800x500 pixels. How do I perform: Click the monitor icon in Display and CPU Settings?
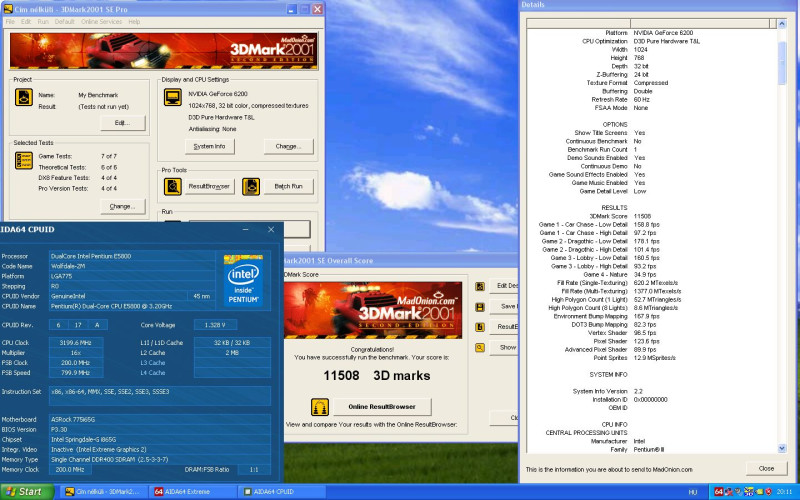[172, 97]
